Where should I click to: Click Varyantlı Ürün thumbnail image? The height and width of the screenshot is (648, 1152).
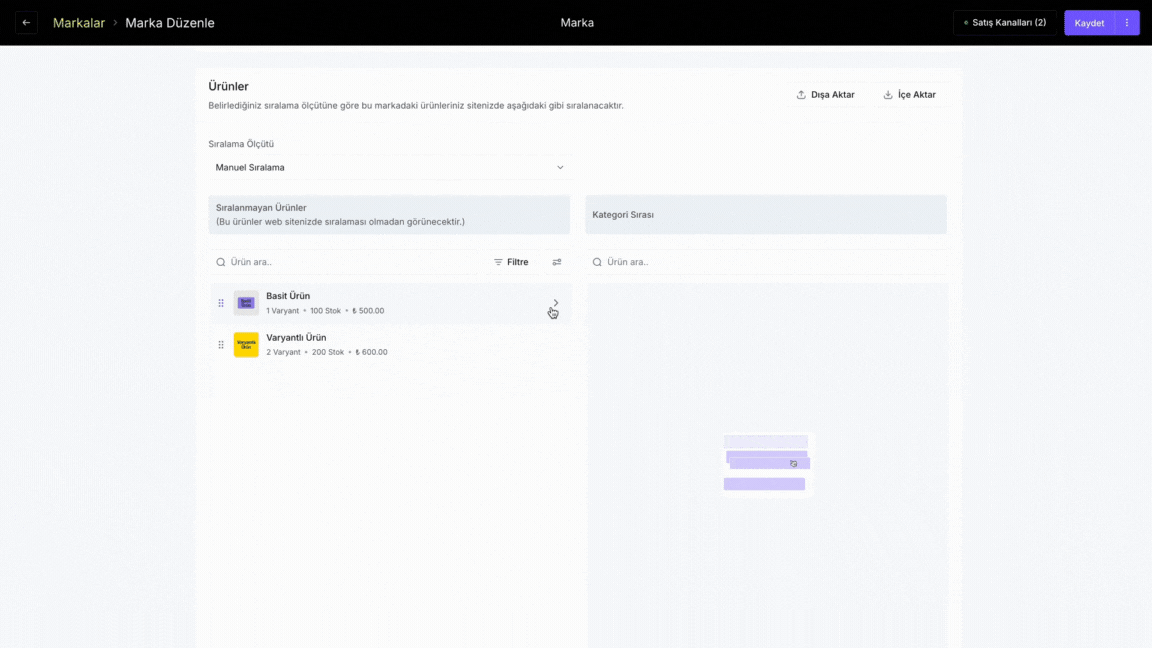click(x=246, y=345)
